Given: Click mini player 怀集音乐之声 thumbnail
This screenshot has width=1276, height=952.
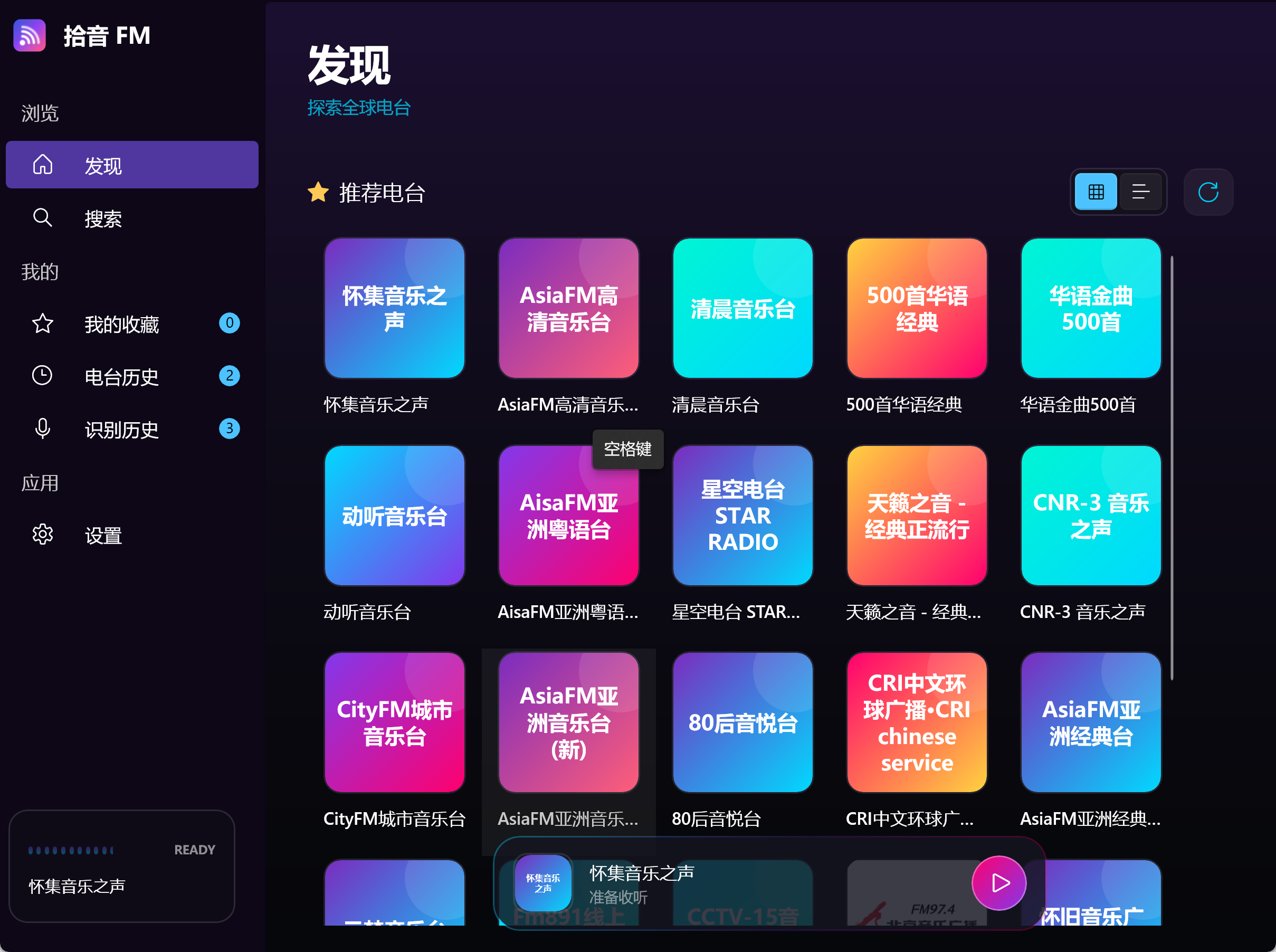Looking at the screenshot, I should (x=543, y=883).
